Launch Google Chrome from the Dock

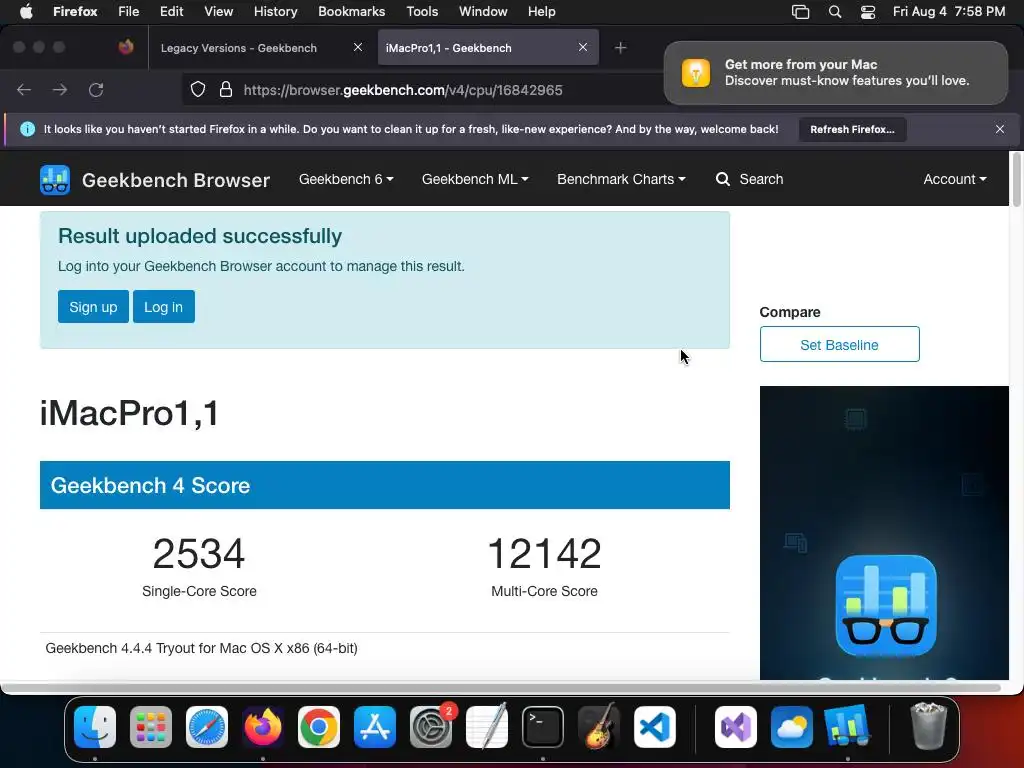coord(319,727)
